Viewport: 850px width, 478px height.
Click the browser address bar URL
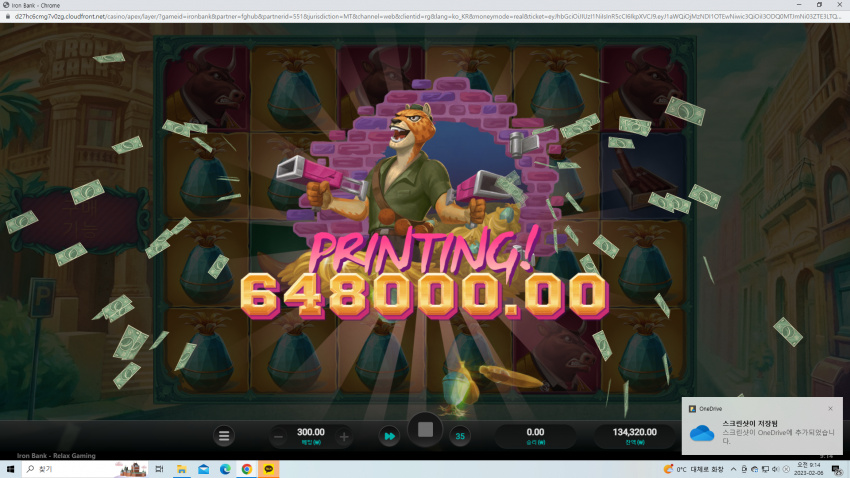click(x=427, y=16)
